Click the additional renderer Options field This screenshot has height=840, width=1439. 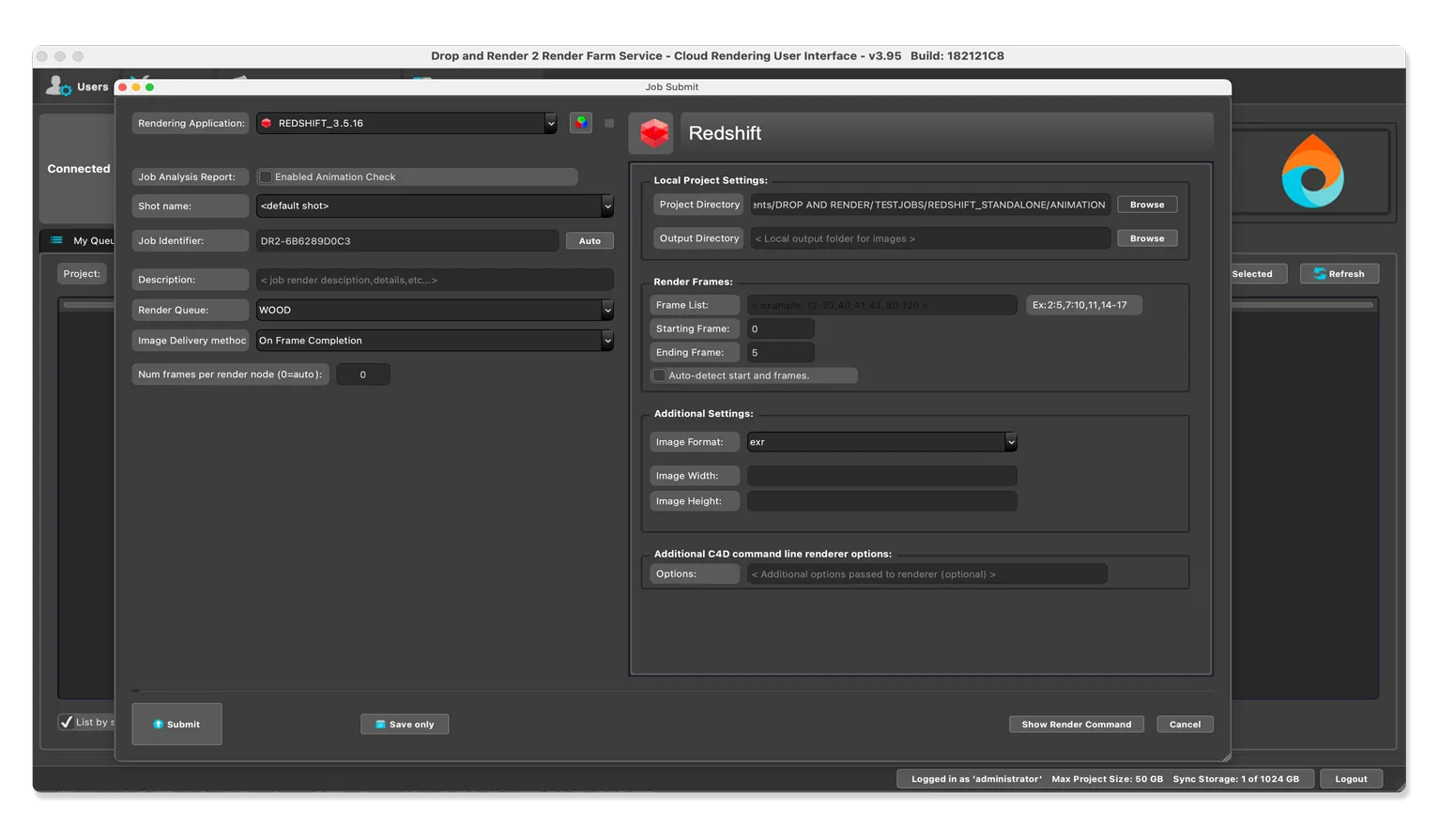pos(926,573)
